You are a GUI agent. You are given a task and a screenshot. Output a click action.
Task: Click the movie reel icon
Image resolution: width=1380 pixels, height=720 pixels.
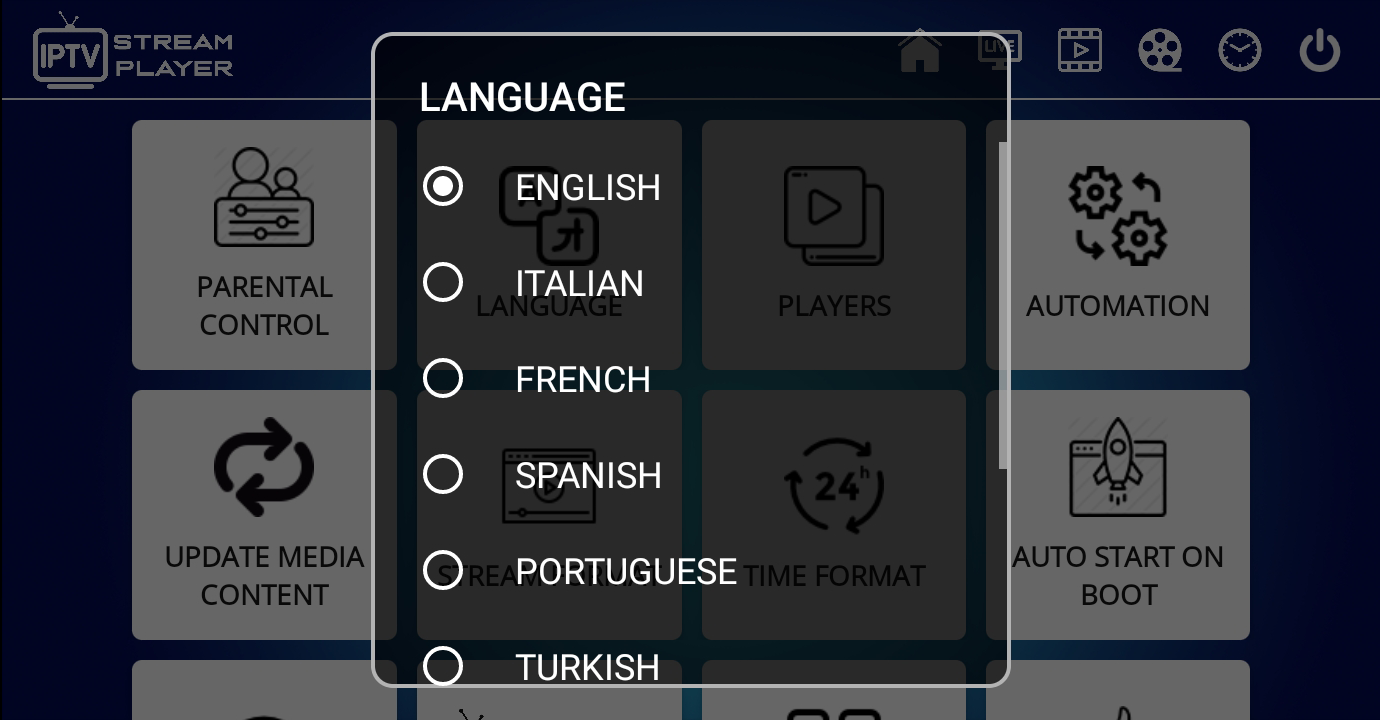[x=1160, y=50]
